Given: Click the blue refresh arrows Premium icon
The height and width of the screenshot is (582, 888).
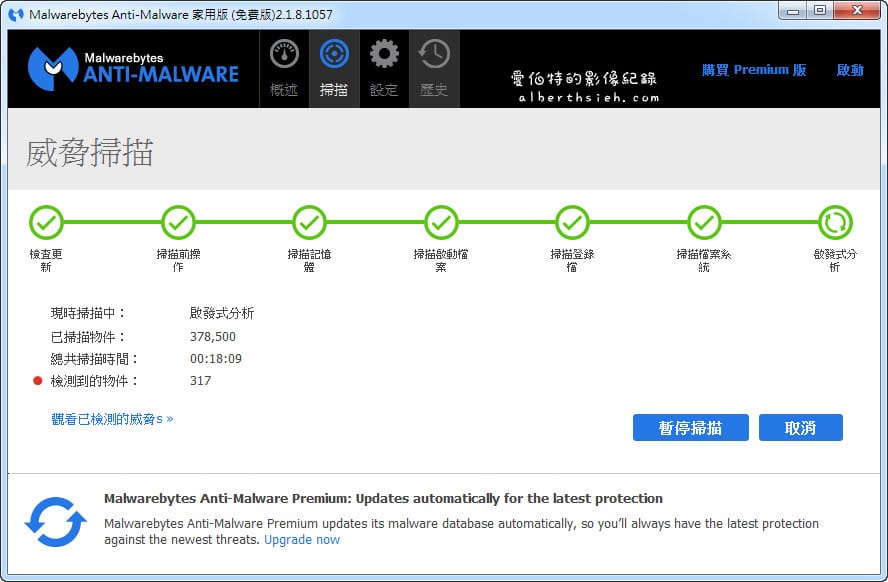Looking at the screenshot, I should (x=56, y=521).
